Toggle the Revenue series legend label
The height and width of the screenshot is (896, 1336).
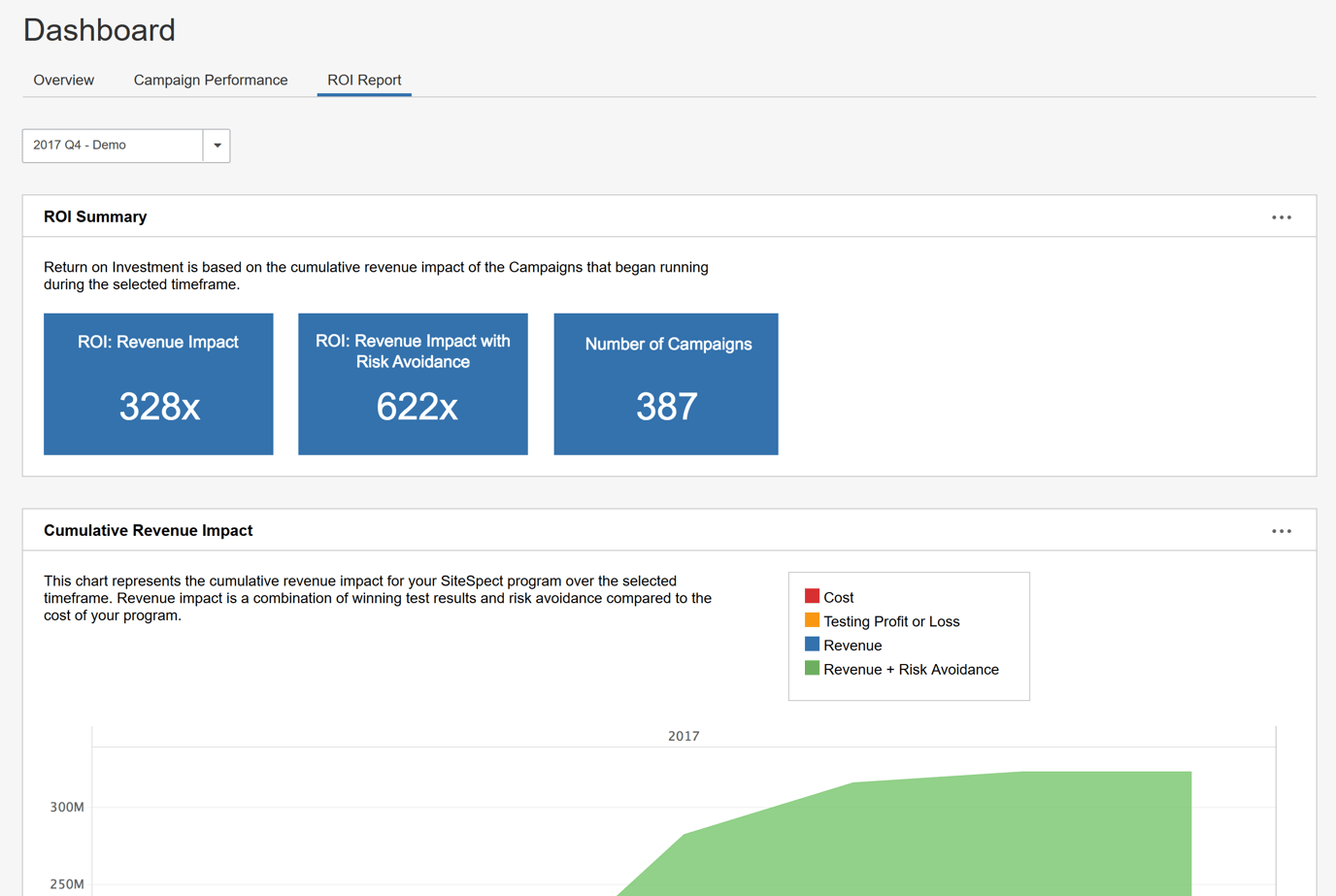(x=852, y=647)
